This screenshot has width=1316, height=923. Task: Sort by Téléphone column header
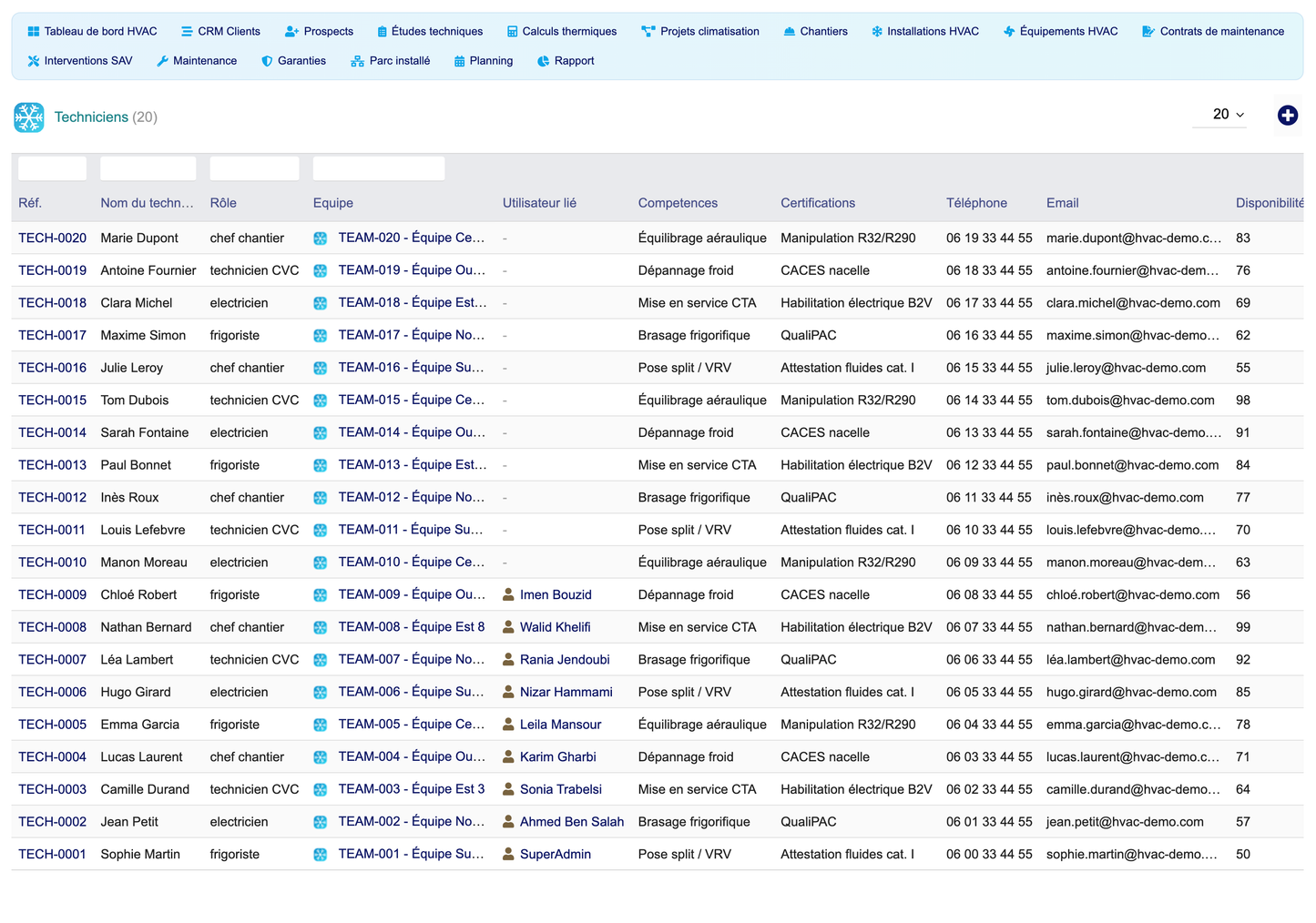pos(976,203)
